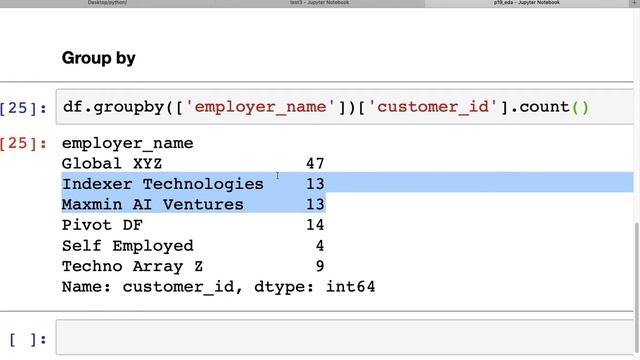
Task: Click the empty code cell at bottom
Action: pyautogui.click(x=344, y=337)
